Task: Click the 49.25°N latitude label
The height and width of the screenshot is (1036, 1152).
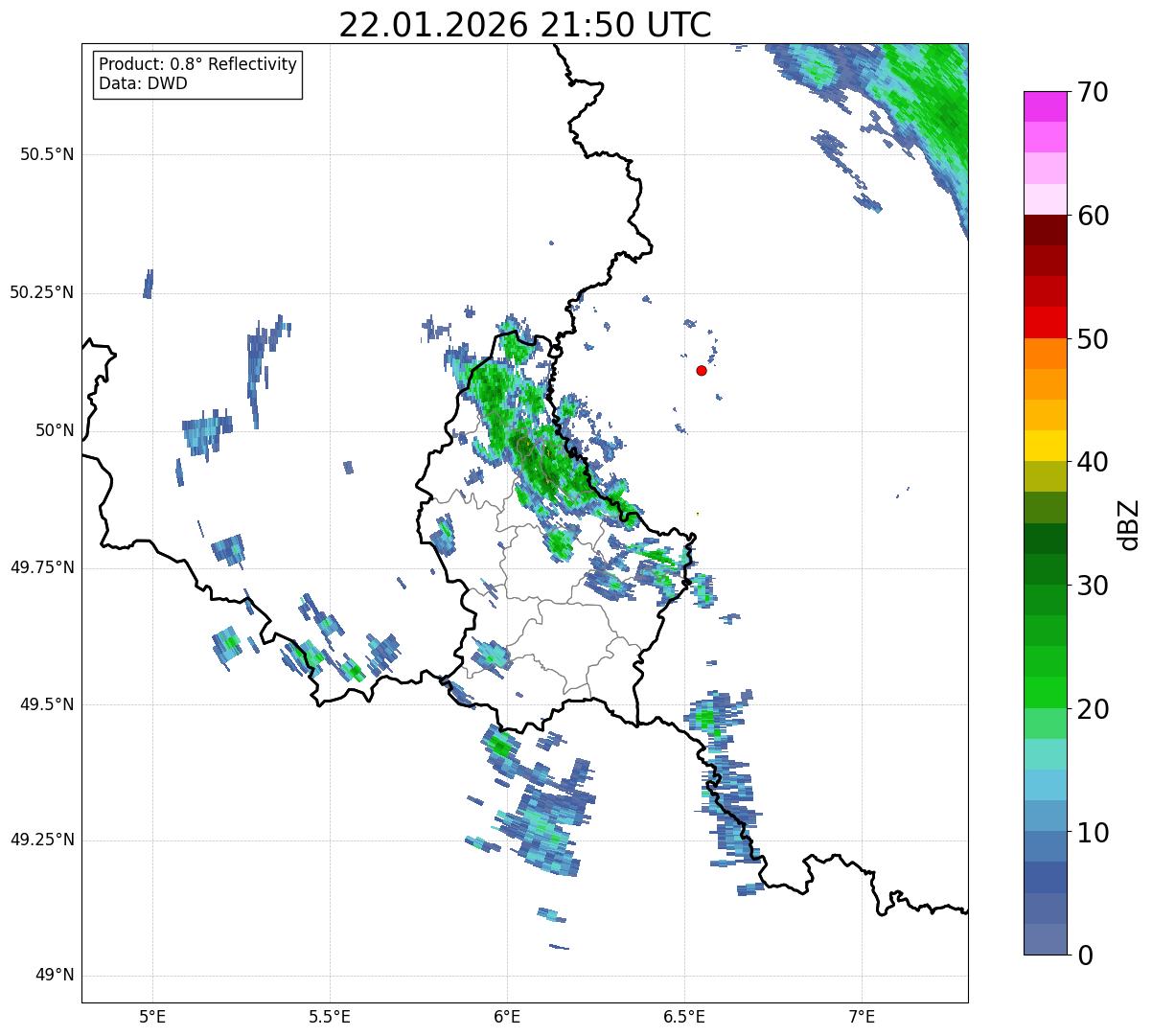Action: click(x=42, y=840)
